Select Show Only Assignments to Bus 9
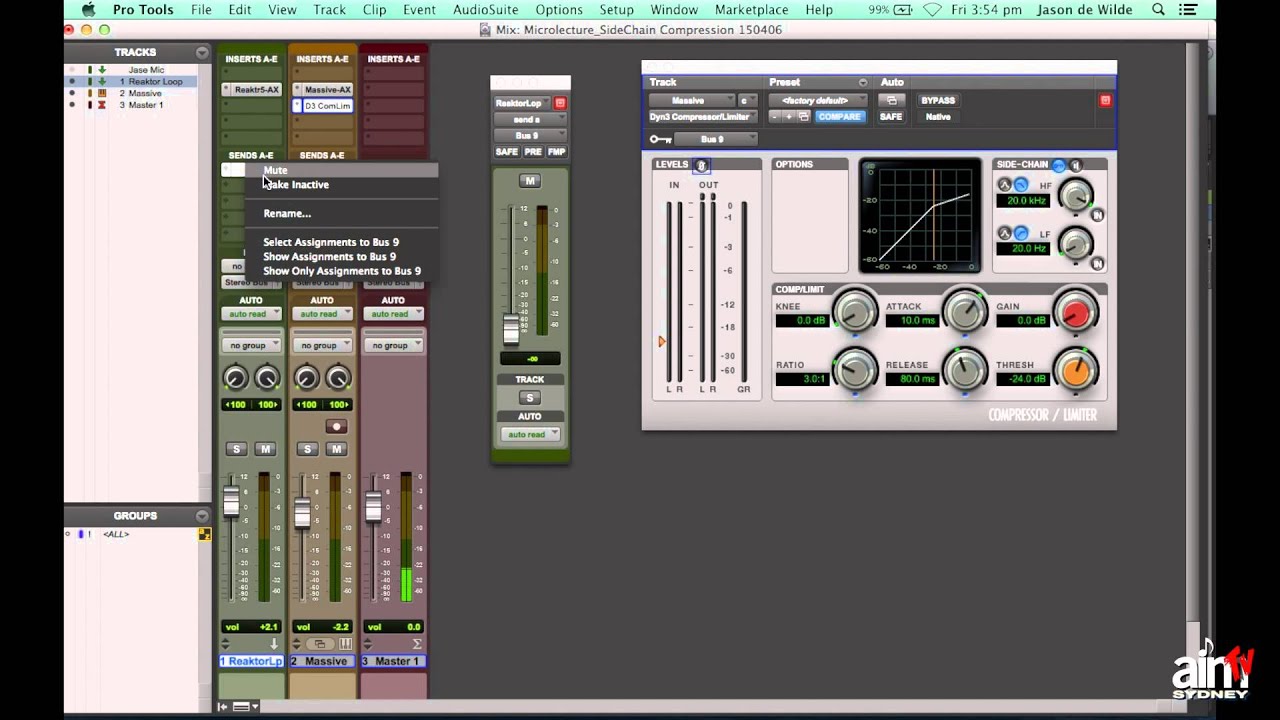The image size is (1280, 720). 342,271
